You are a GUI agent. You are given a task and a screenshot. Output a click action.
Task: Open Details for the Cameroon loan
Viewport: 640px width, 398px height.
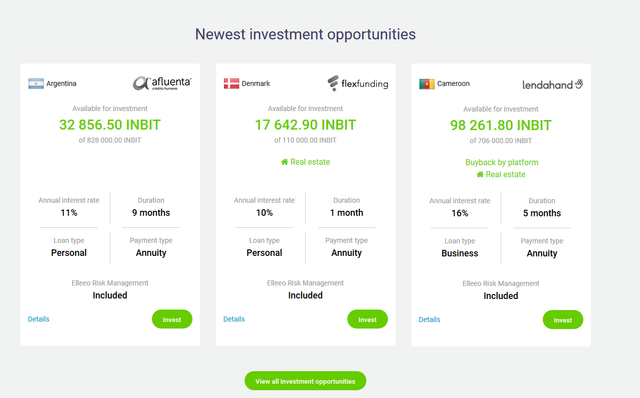[429, 319]
